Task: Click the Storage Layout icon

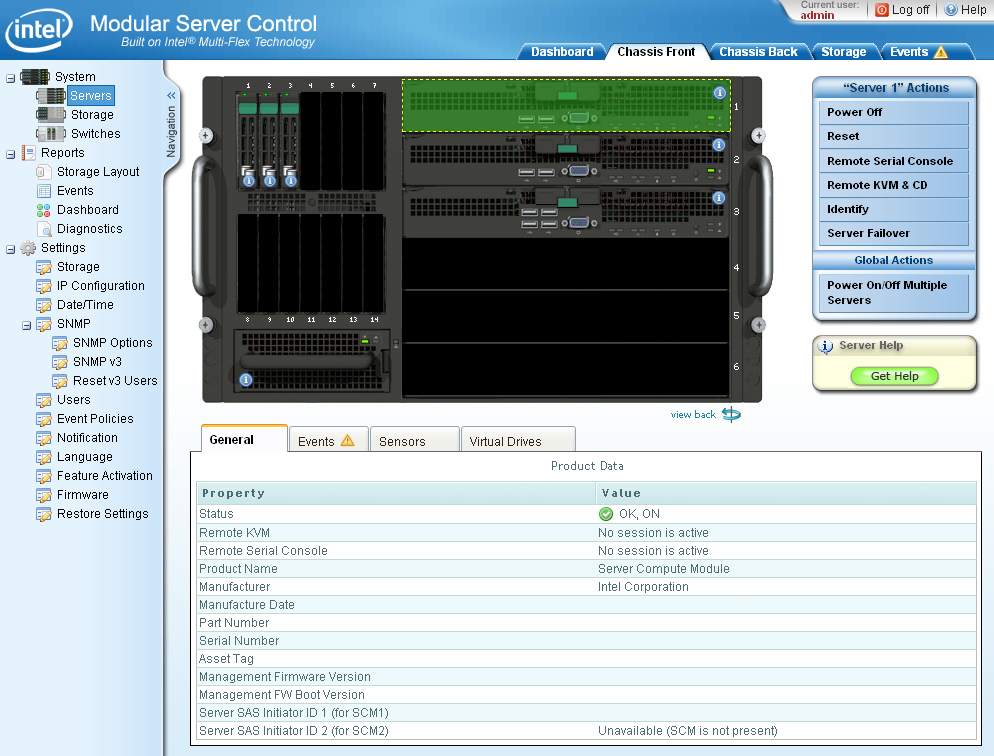Action: (x=44, y=172)
